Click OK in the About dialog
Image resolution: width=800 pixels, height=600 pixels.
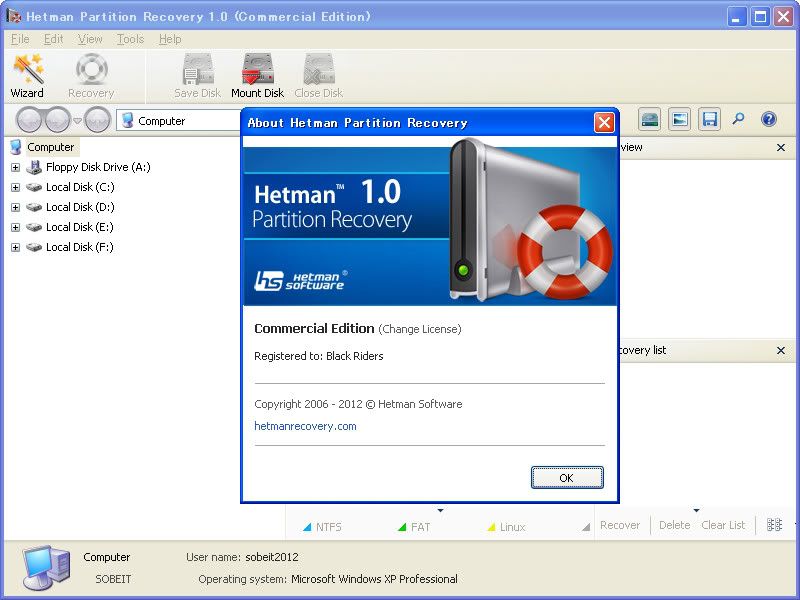pos(567,478)
